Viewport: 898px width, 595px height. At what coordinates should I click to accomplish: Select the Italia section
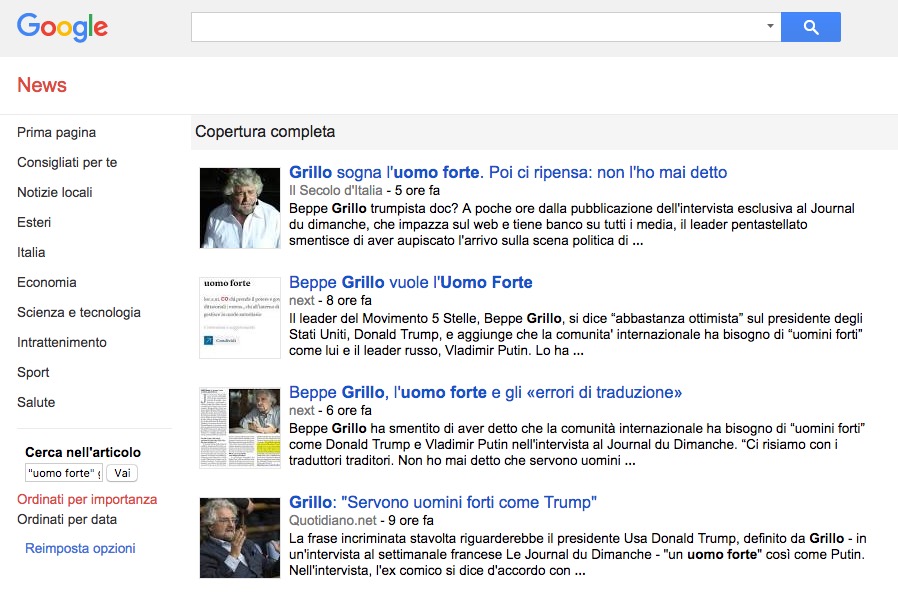[31, 253]
